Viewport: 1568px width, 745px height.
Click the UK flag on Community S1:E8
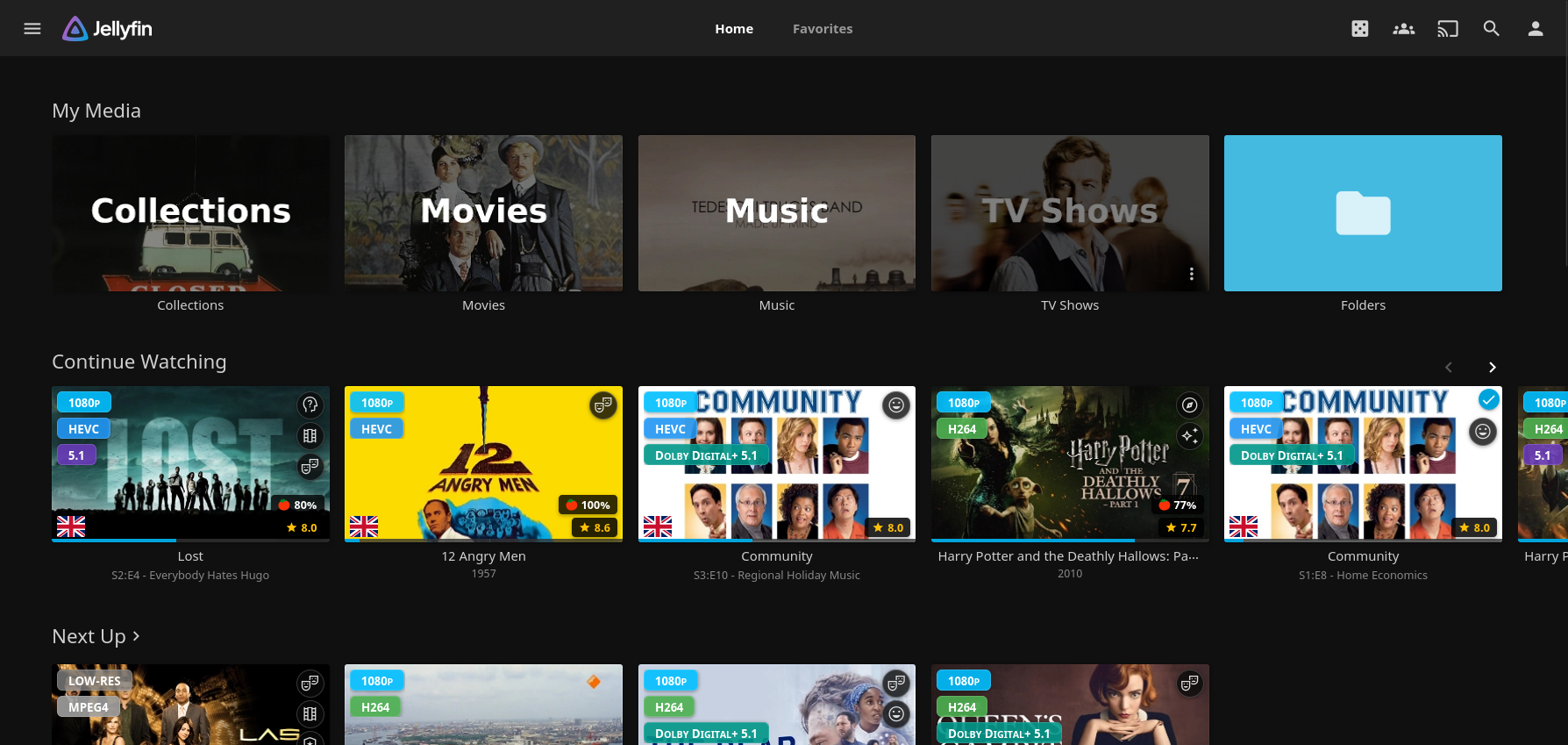[x=1244, y=527]
